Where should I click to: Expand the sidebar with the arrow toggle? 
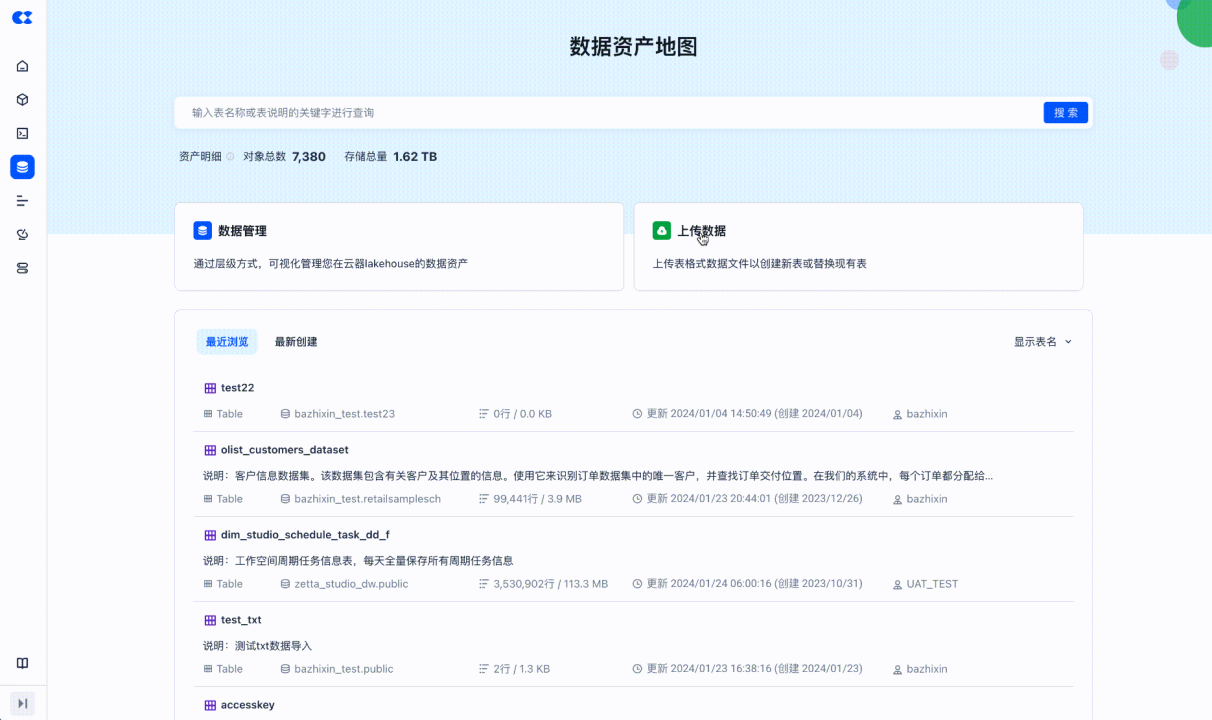click(x=22, y=703)
